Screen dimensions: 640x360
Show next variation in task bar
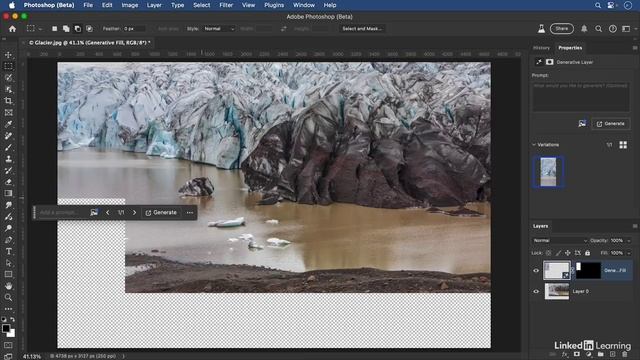tap(134, 213)
